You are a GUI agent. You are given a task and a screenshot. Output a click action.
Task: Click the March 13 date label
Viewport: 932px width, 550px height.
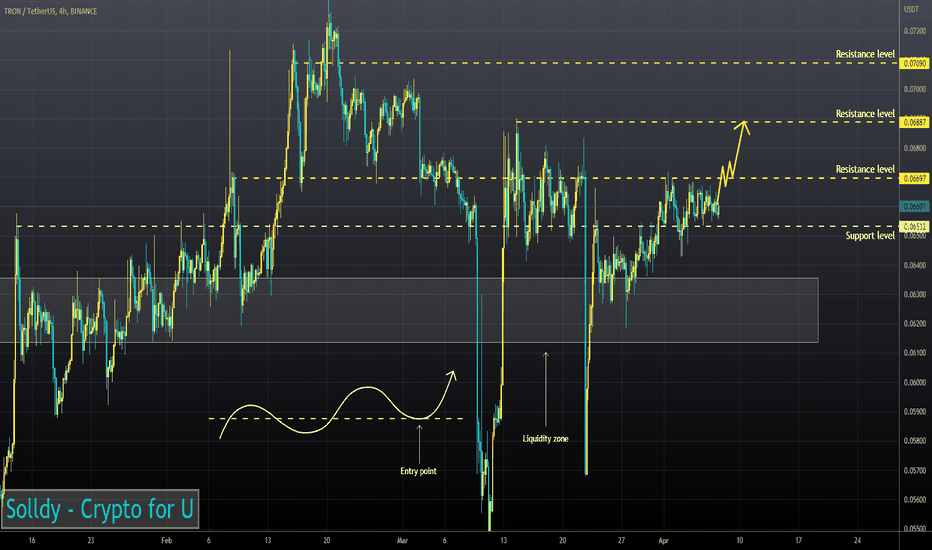click(503, 540)
